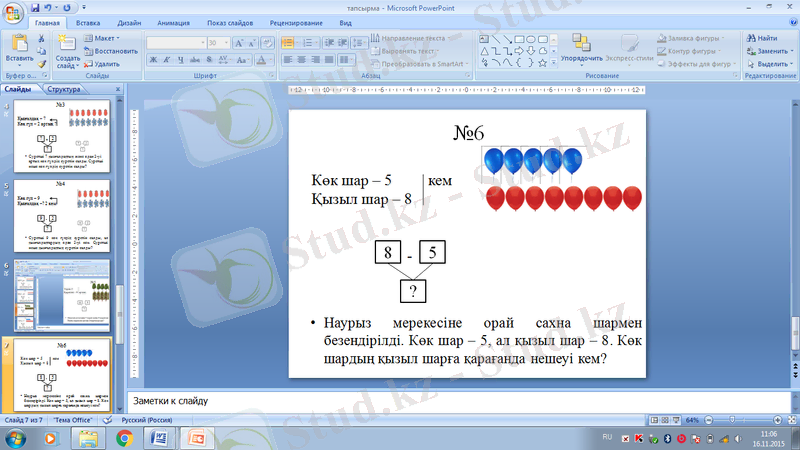Create a new slide with Создать слайд

coord(68,48)
